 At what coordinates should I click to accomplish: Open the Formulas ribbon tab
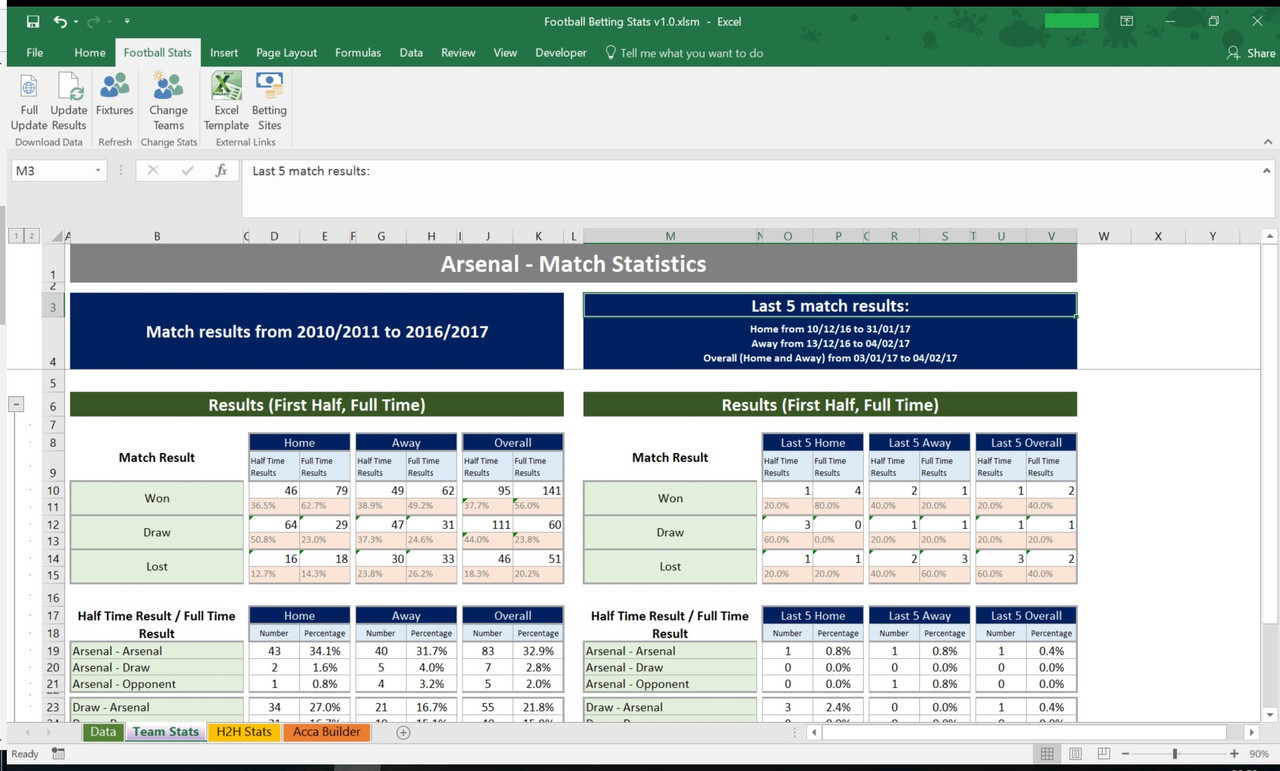tap(358, 53)
